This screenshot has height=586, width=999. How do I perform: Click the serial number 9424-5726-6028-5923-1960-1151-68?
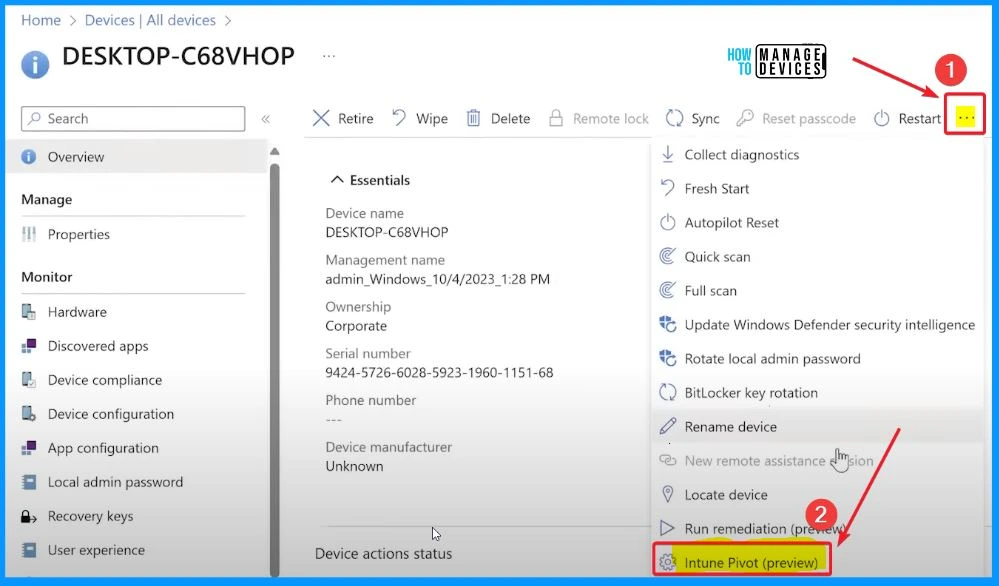(x=439, y=372)
